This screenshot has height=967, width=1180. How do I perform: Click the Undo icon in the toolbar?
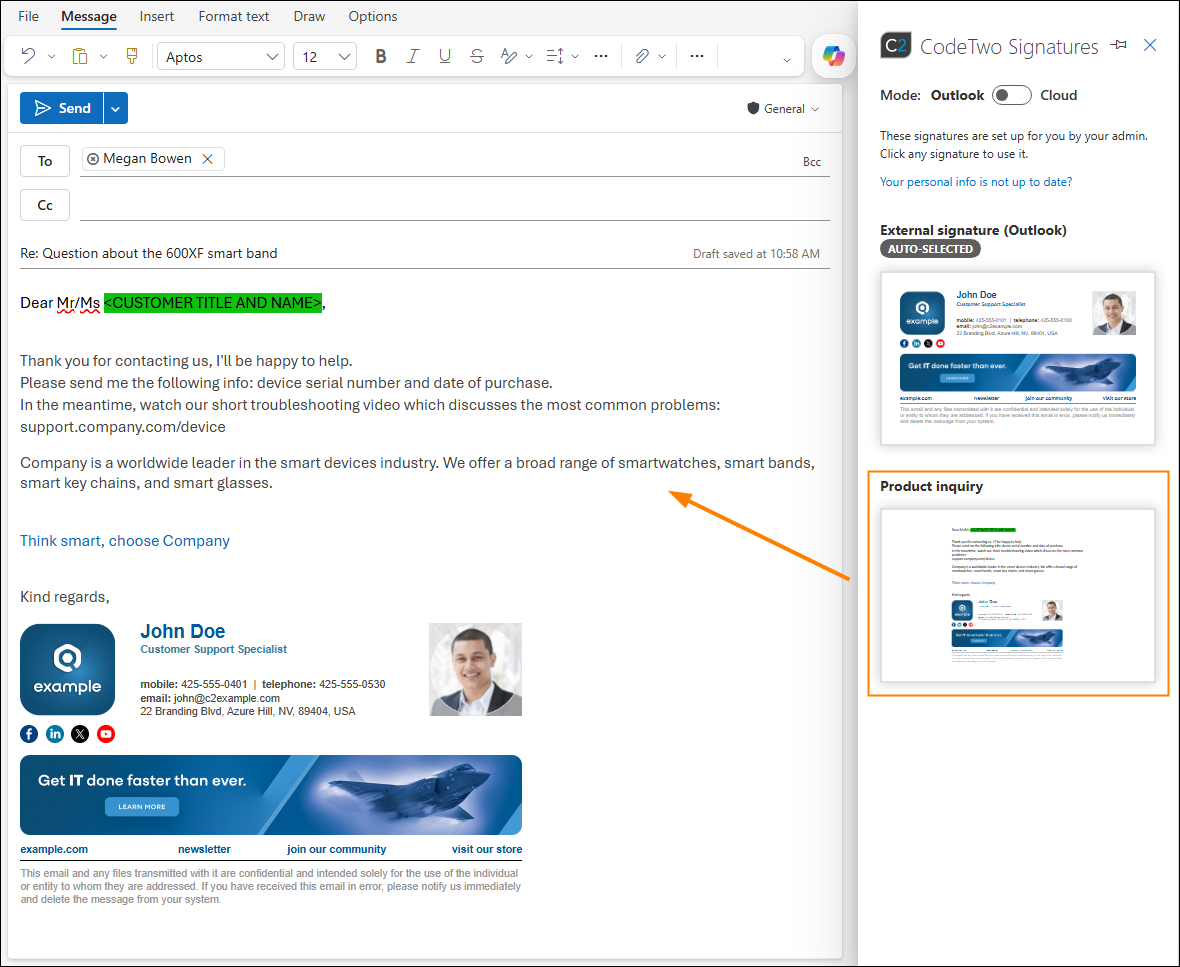(x=29, y=56)
